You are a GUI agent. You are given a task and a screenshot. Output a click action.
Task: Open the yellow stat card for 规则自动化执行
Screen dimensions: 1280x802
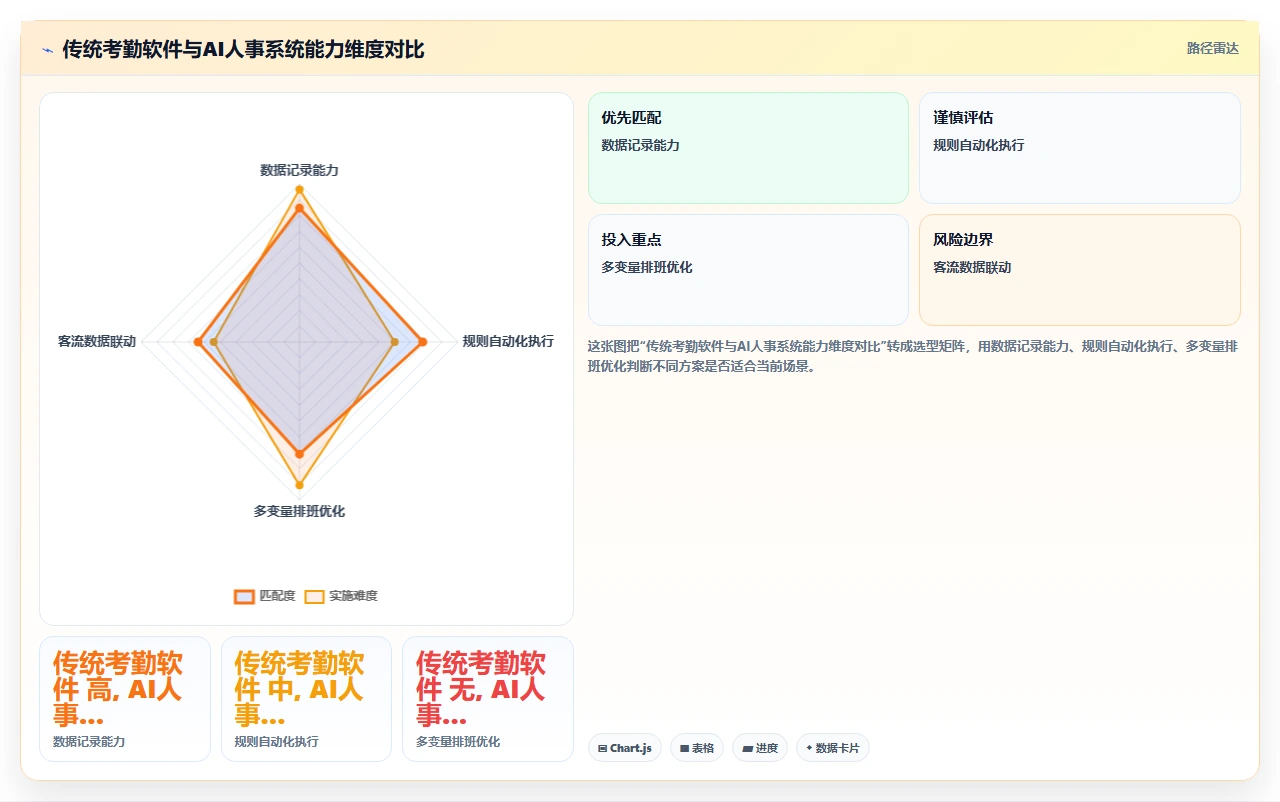pyautogui.click(x=306, y=699)
